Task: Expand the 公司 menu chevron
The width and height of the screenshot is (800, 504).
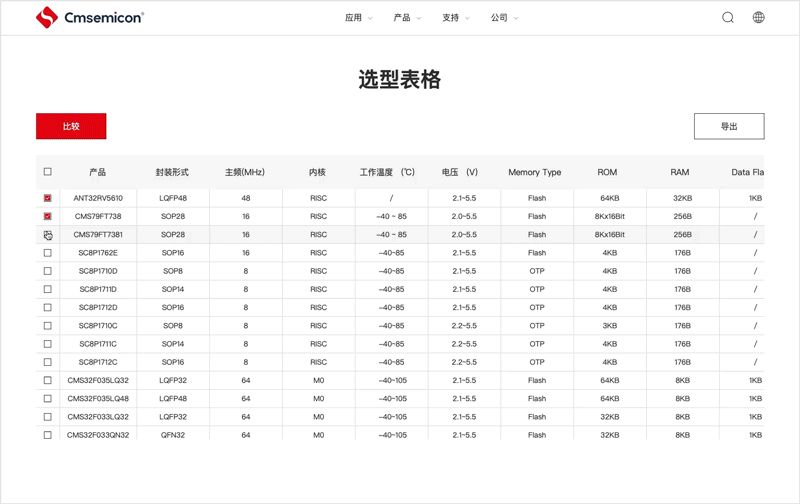Action: click(516, 18)
